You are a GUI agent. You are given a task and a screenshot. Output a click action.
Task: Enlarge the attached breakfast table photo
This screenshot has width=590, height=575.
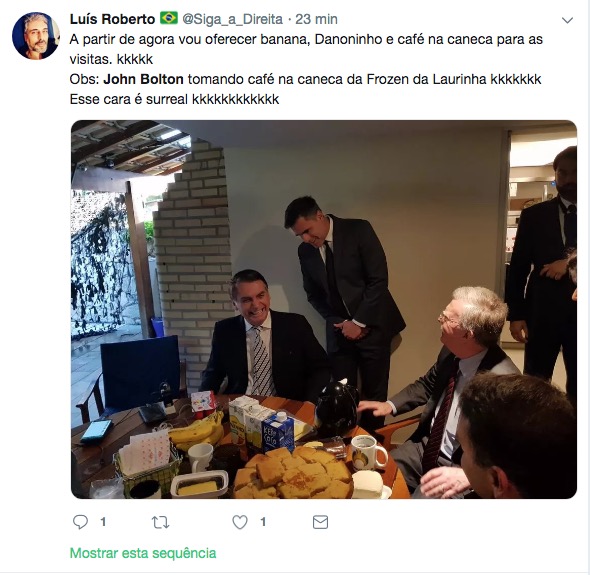[324, 309]
